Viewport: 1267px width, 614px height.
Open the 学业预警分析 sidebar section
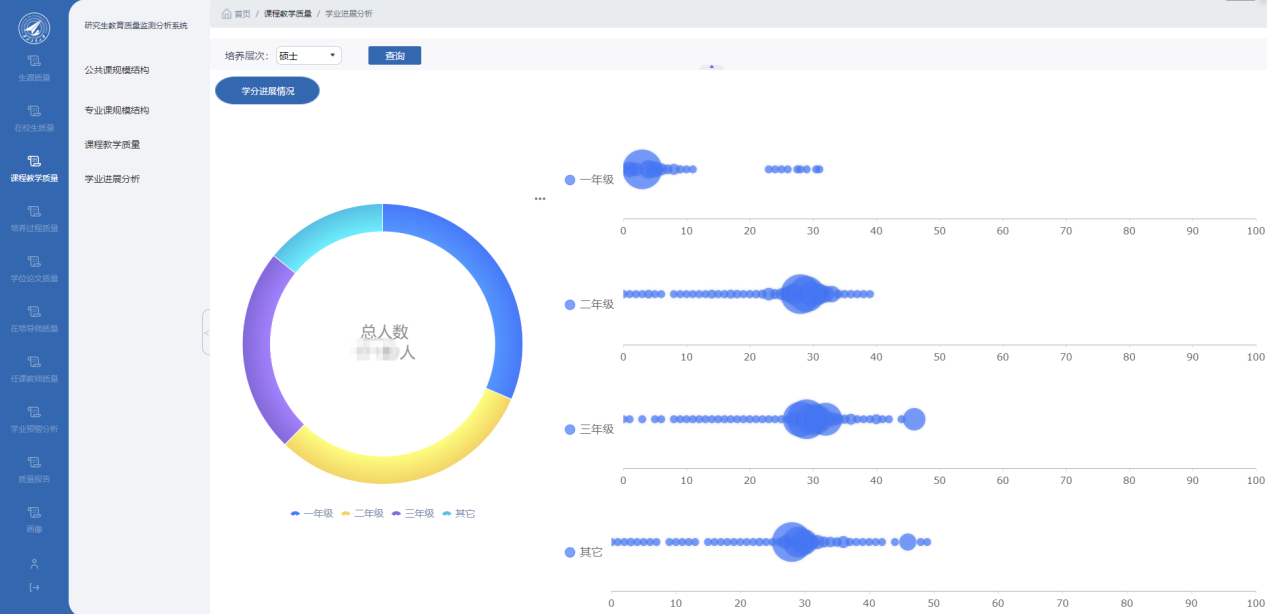click(34, 418)
